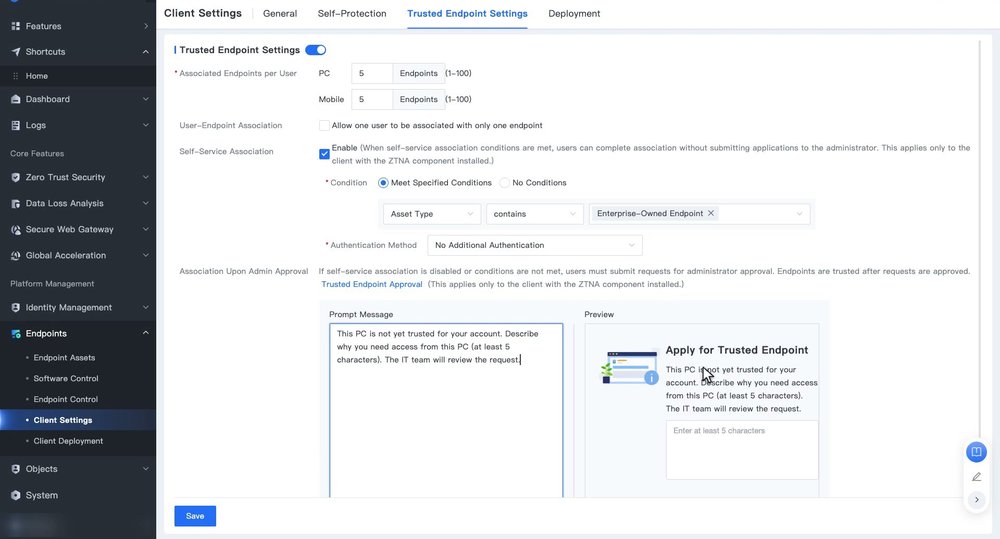Click the Home drag-handle icon
Image resolution: width=1000 pixels, height=539 pixels.
[15, 76]
